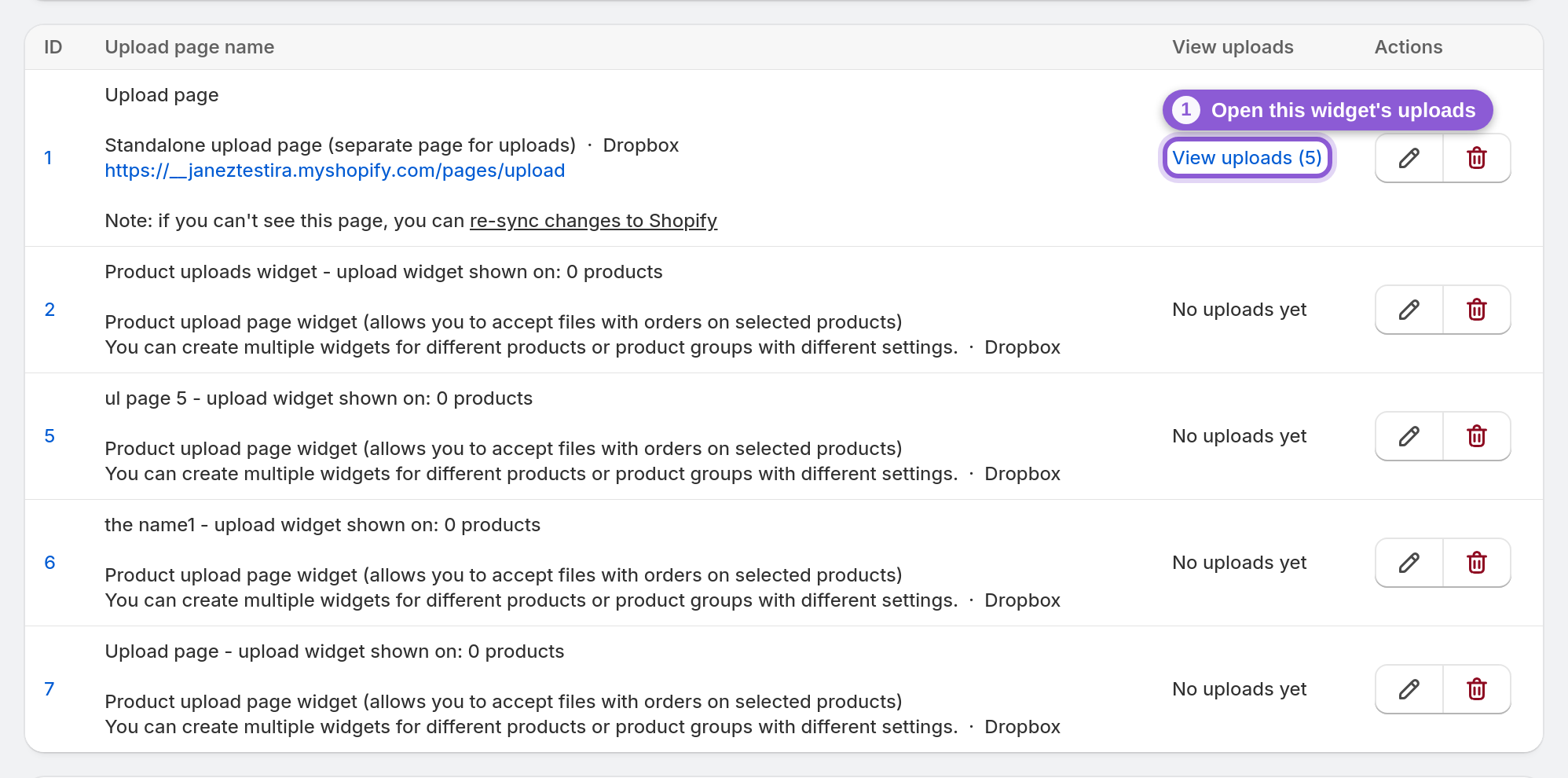
Task: Delete the Product uploads widget (ID 2)
Action: coord(1477,310)
